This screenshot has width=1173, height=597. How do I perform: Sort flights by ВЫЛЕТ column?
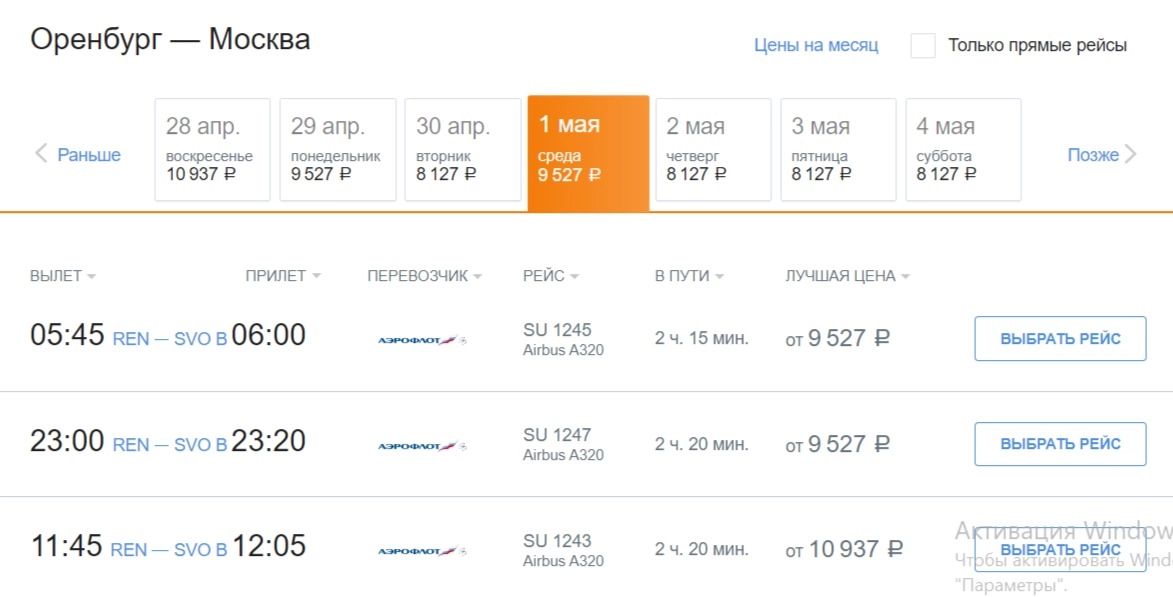tap(62, 276)
